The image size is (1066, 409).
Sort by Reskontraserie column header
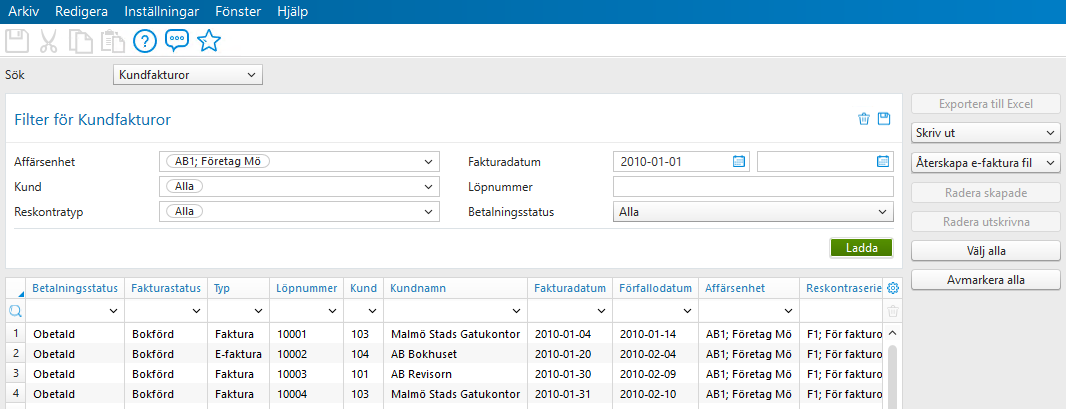coord(843,288)
